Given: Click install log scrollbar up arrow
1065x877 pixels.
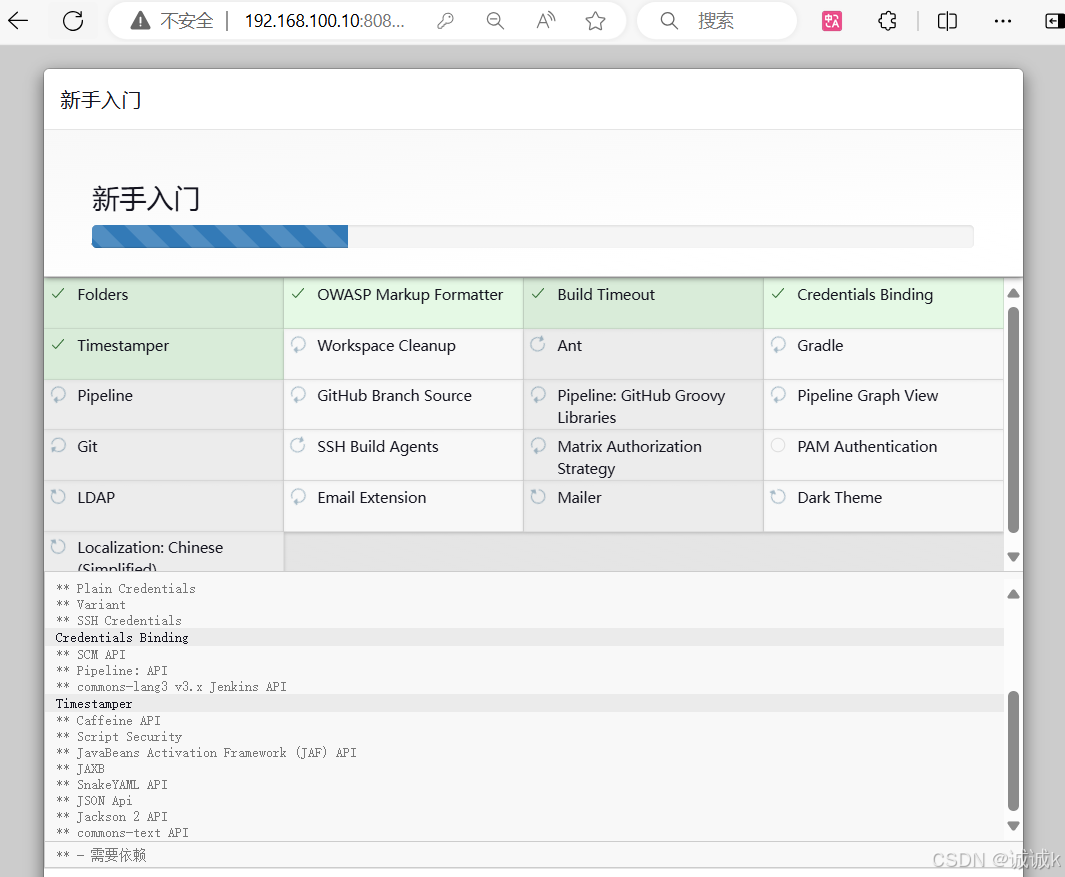Looking at the screenshot, I should pyautogui.click(x=1013, y=594).
